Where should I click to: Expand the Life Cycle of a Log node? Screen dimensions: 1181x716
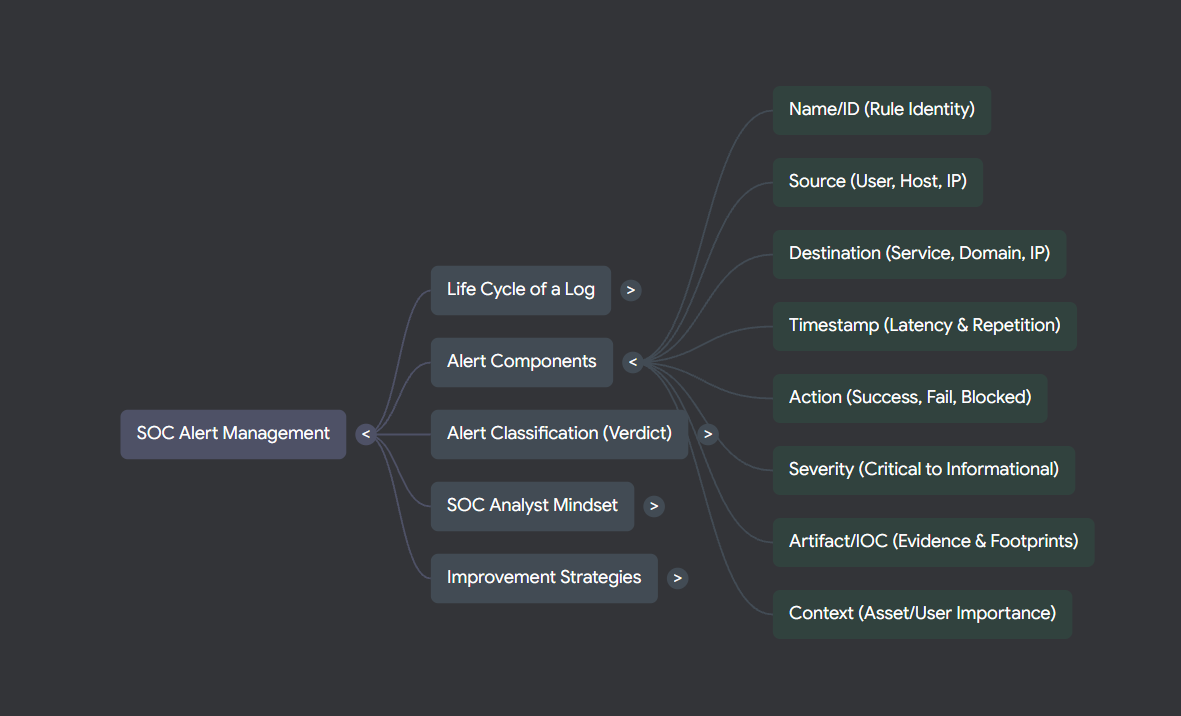click(630, 290)
